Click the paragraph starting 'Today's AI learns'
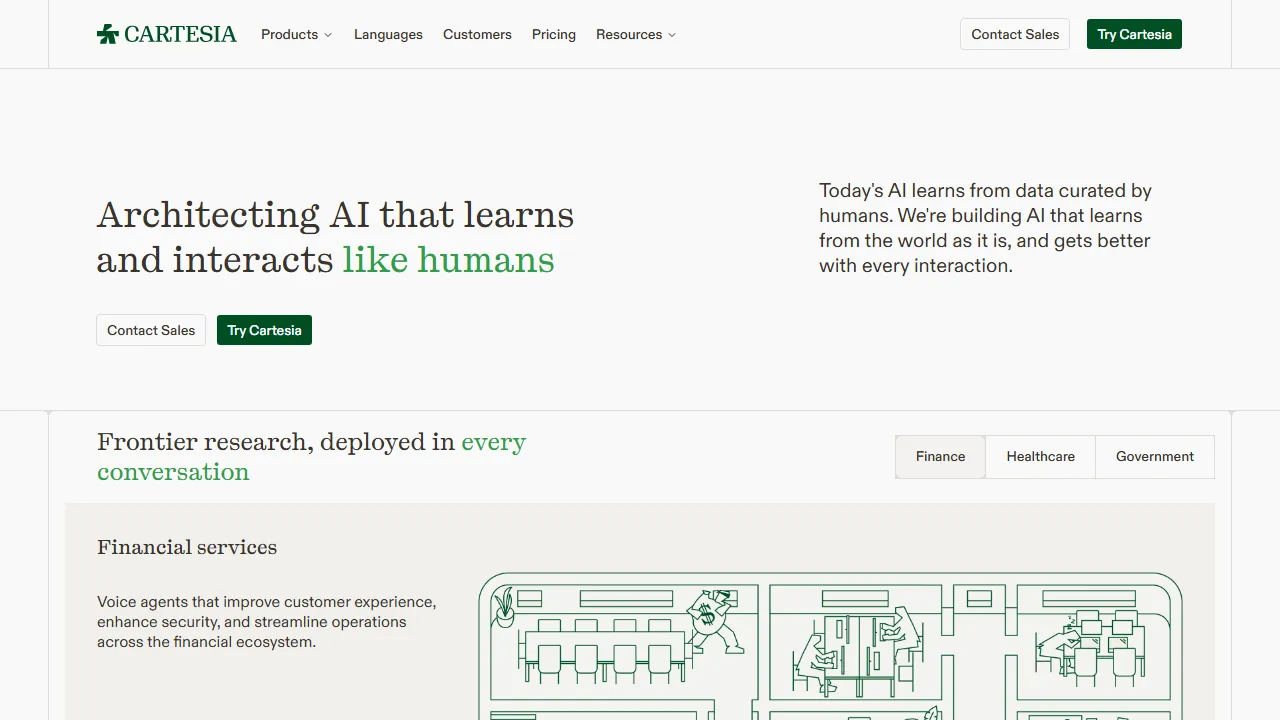This screenshot has height=720, width=1280. (985, 228)
